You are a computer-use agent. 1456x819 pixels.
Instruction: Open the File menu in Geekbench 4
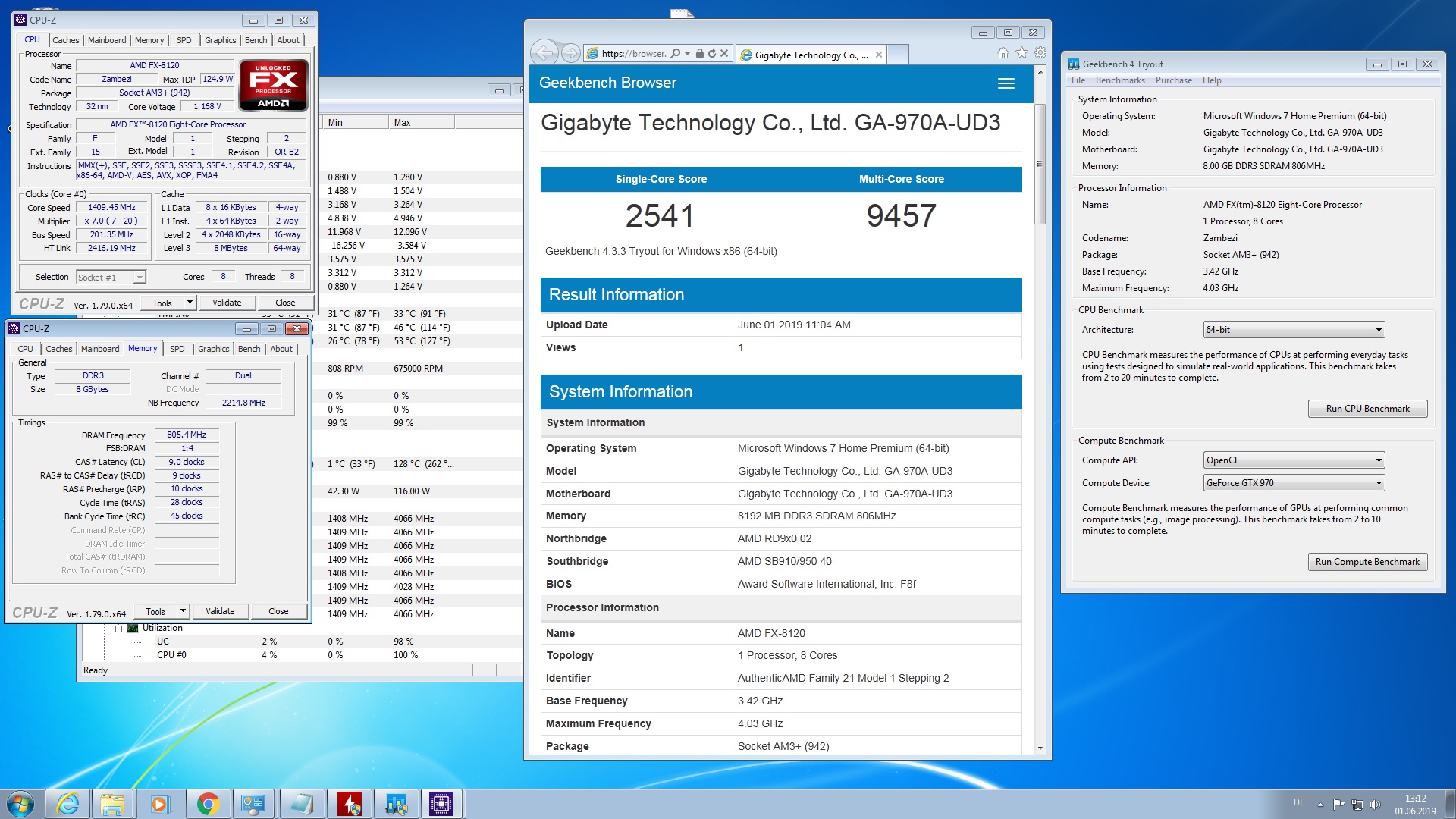click(1078, 80)
